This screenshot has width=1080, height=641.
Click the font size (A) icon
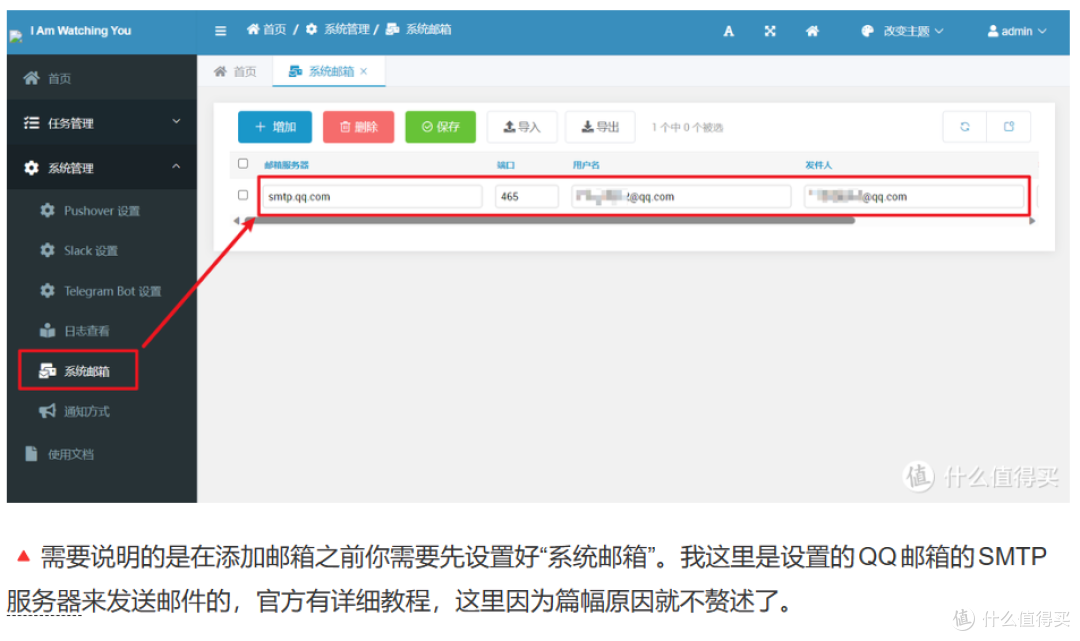728,30
